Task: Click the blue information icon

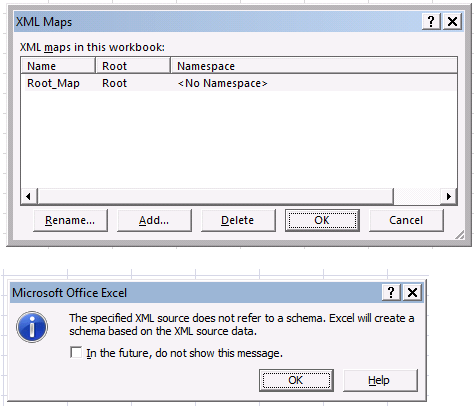Action: [x=32, y=327]
